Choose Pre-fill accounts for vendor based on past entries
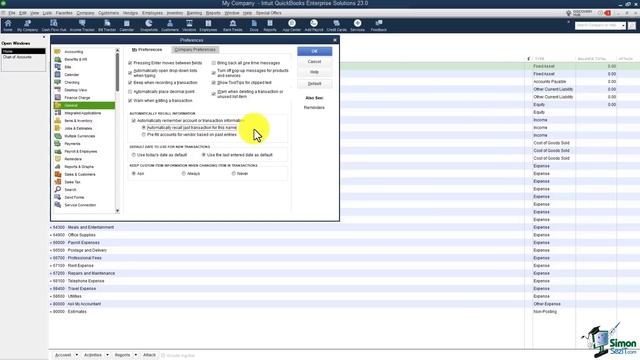The width and height of the screenshot is (640, 360). click(144, 134)
